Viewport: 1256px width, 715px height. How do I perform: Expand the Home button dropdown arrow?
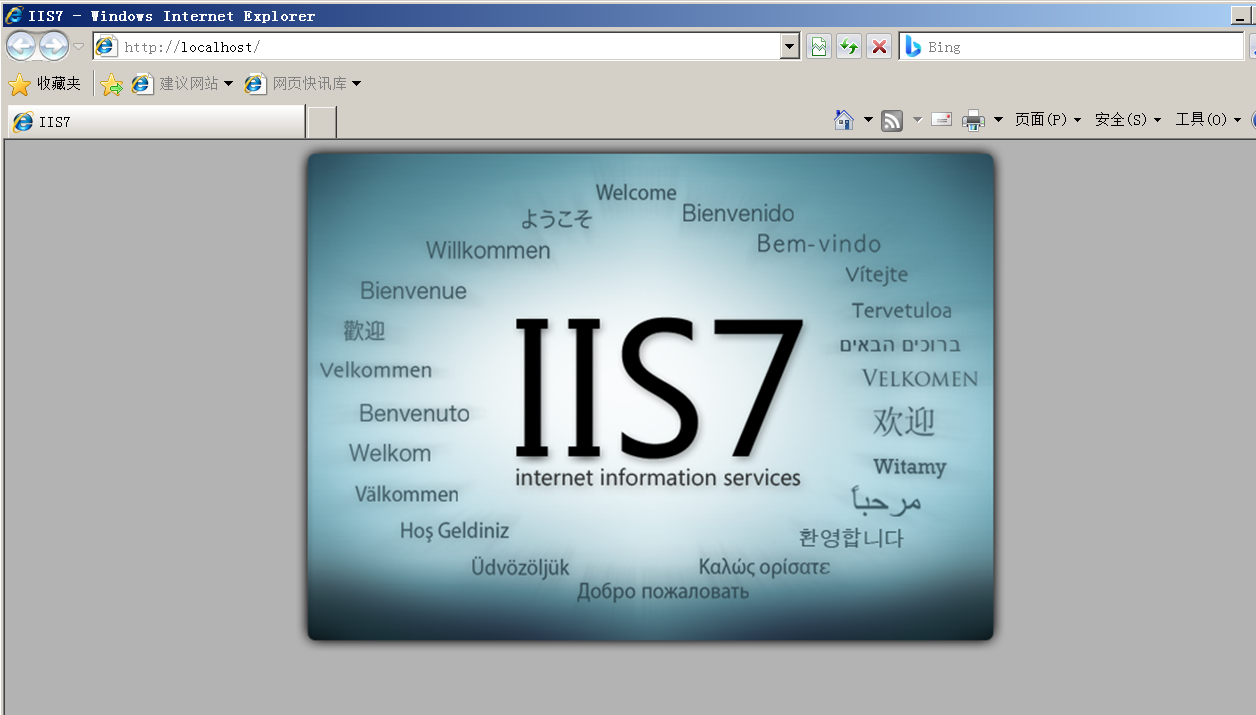pos(868,120)
